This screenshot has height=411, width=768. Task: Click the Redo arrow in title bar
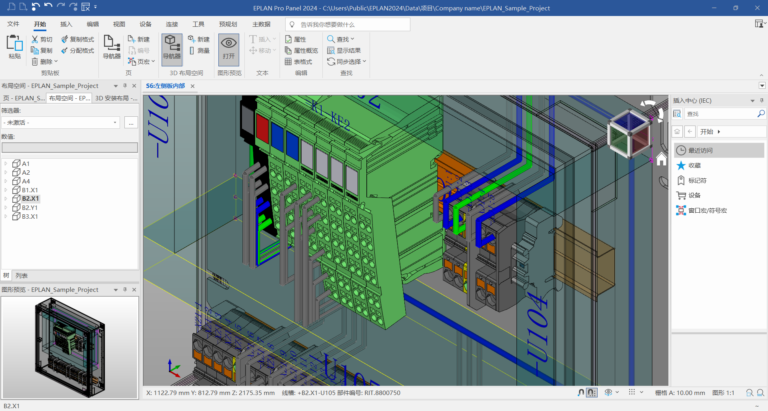60,7
